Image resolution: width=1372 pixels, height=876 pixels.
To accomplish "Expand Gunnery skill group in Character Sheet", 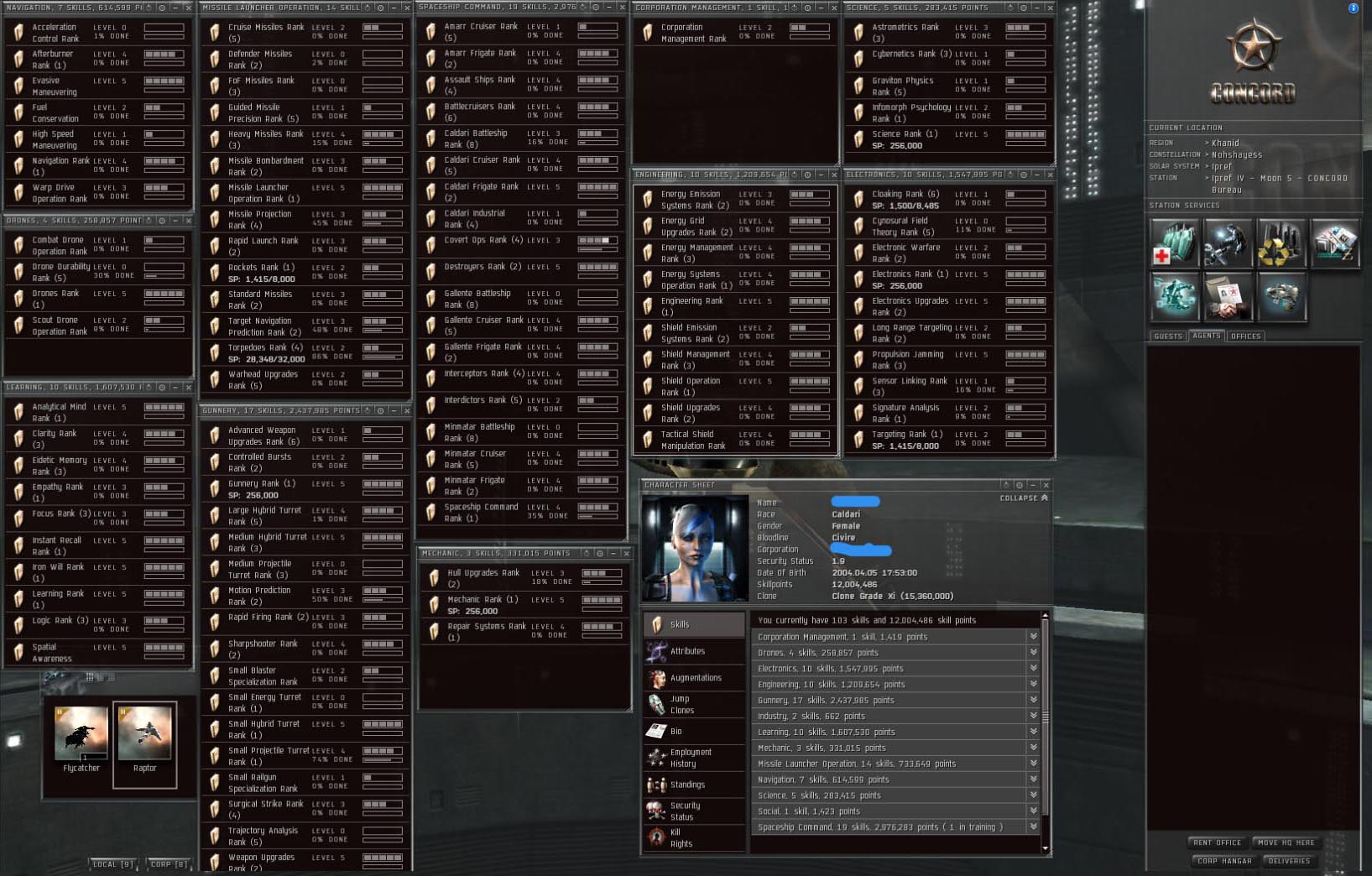I will [x=1034, y=701].
